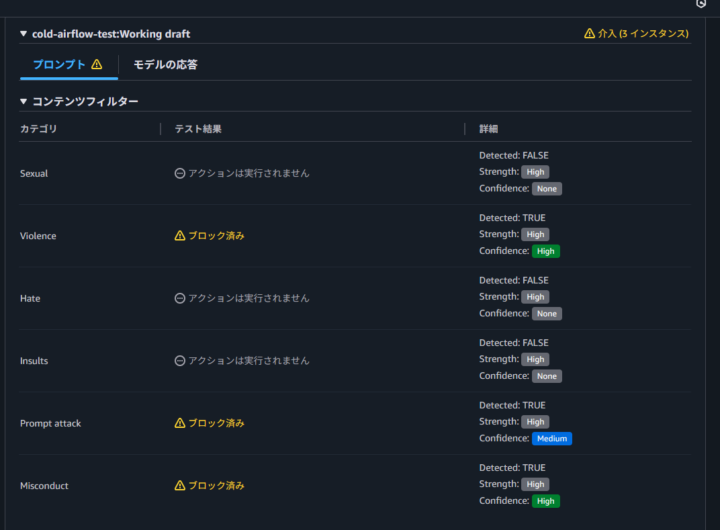The width and height of the screenshot is (720, 530).
Task: Click the warning icon on プロンプト tab
Action: click(97, 64)
